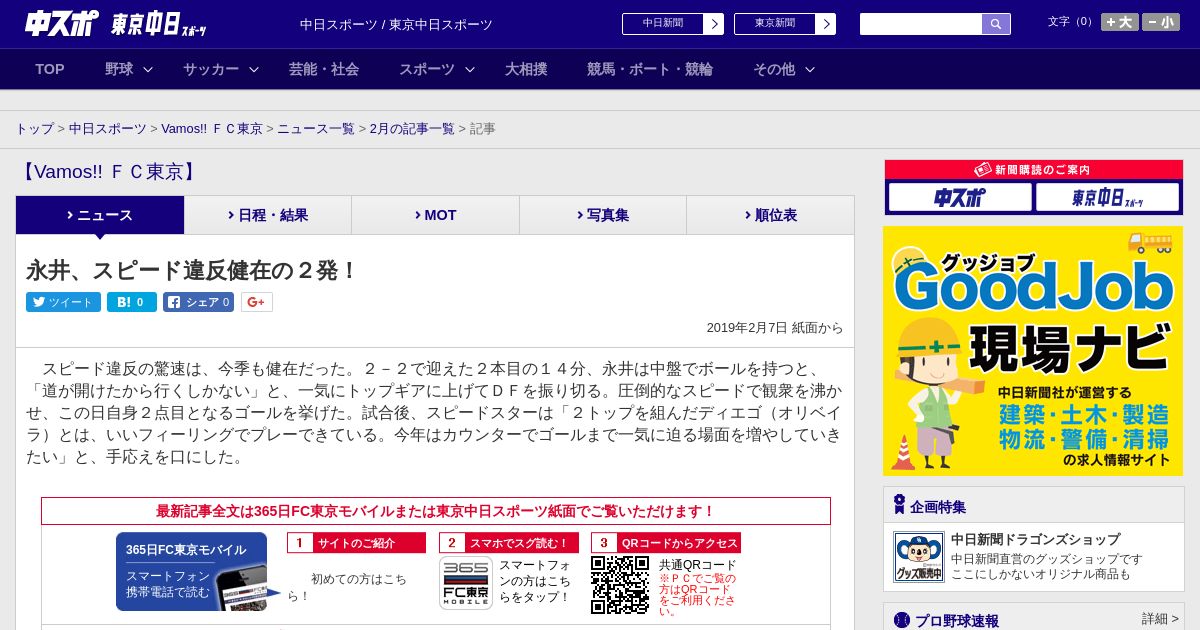Expand the スポーツ navigation menu
Image resolution: width=1200 pixels, height=630 pixels.
437,69
